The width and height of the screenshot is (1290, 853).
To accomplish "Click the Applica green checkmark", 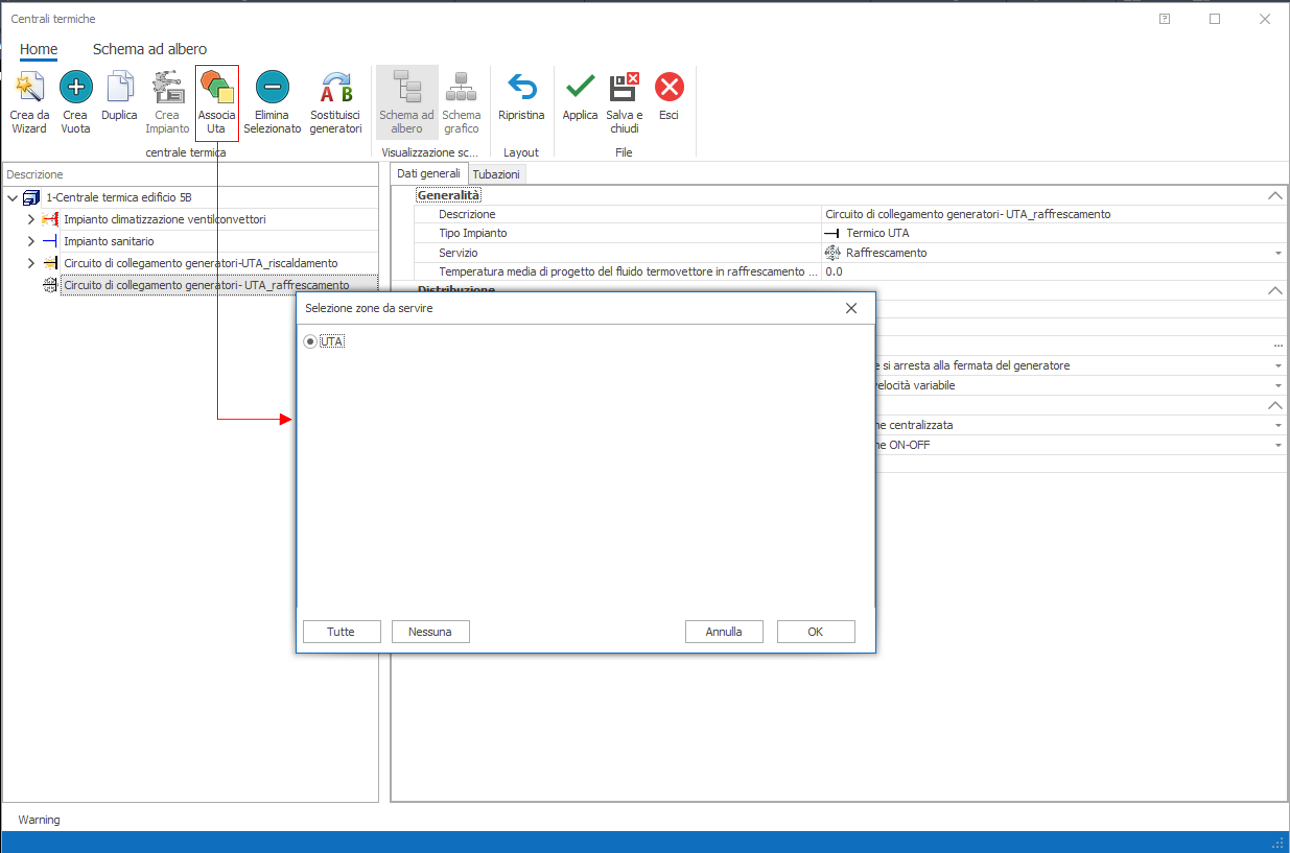I will tap(580, 88).
